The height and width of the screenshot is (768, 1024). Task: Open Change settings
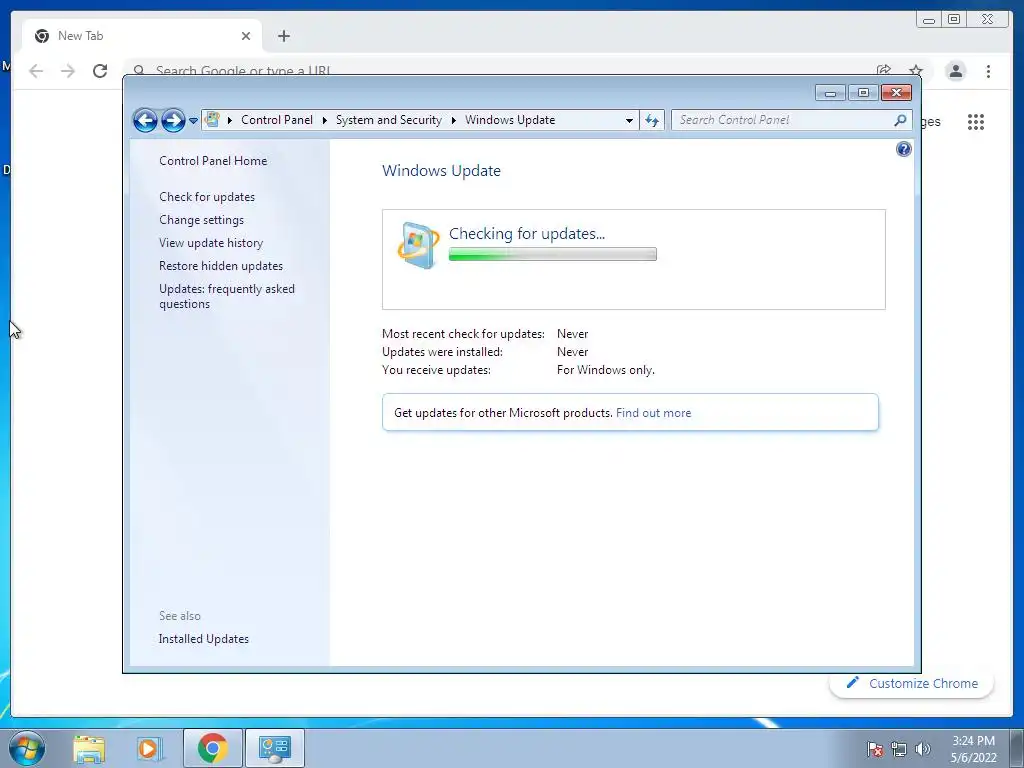[201, 220]
